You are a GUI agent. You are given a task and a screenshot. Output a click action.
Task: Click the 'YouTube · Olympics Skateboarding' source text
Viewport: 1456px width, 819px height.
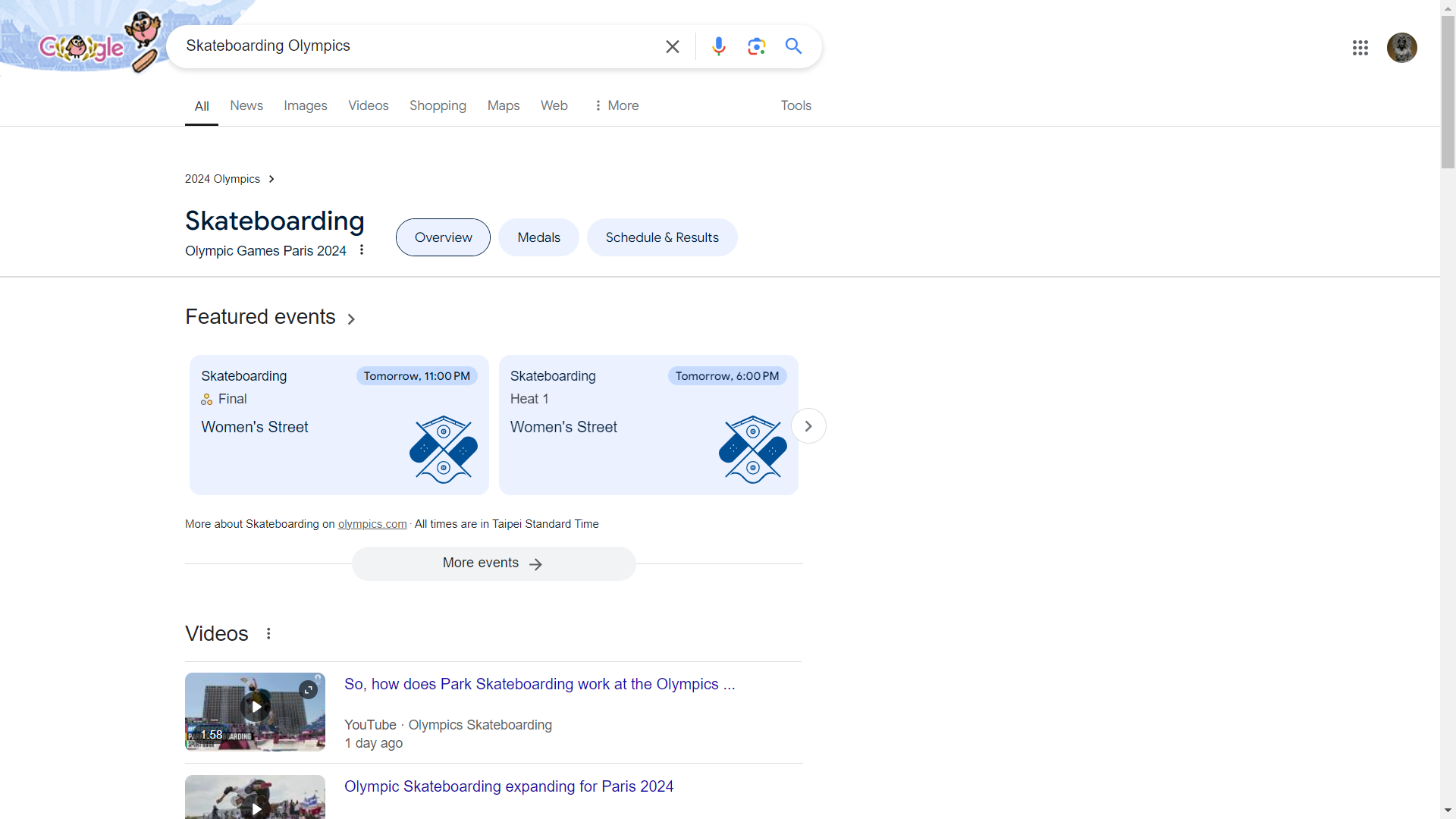[448, 725]
